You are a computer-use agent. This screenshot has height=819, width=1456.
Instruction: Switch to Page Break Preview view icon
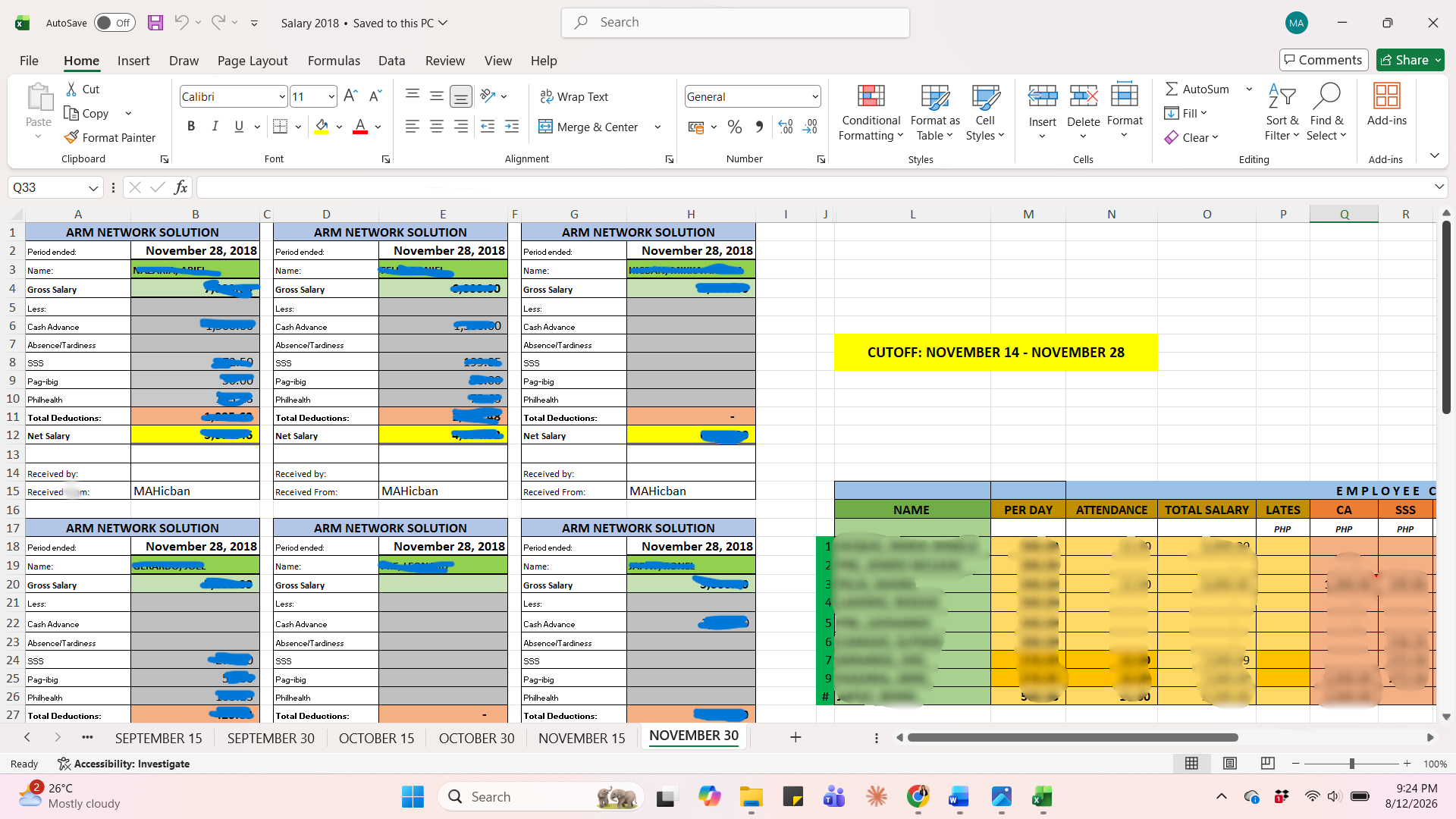[1267, 764]
